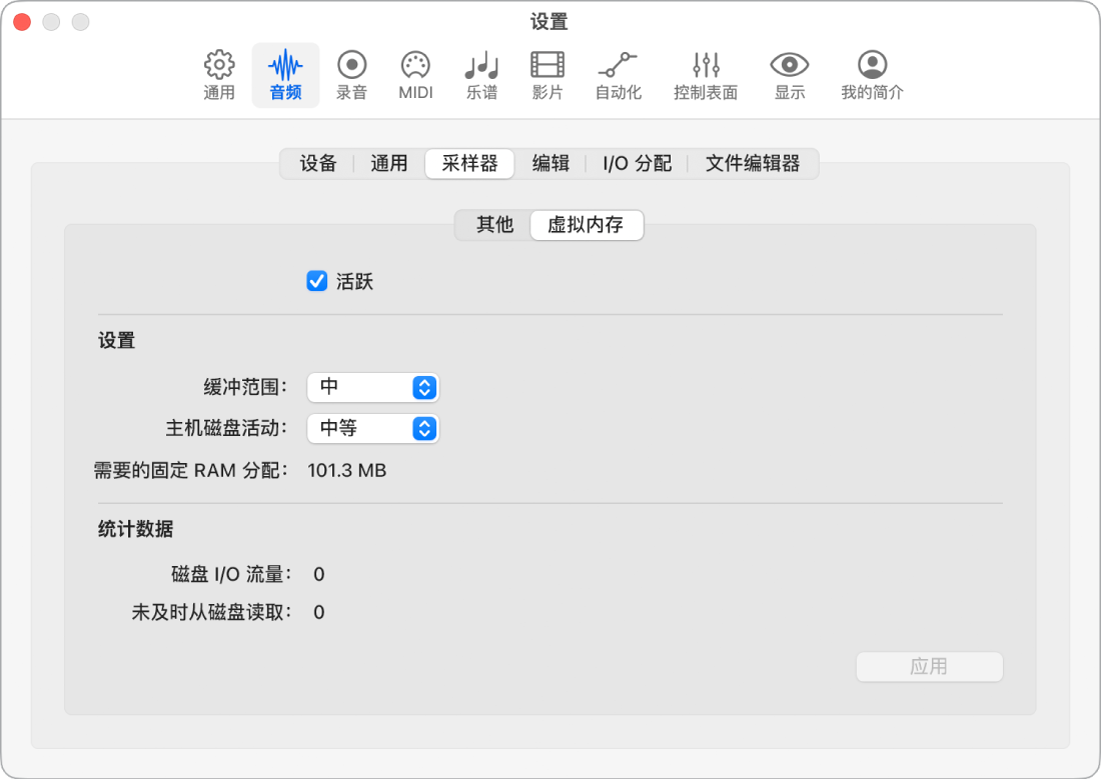The width and height of the screenshot is (1101, 779).
Task: Switch to the 设备 tab
Action: [x=318, y=164]
